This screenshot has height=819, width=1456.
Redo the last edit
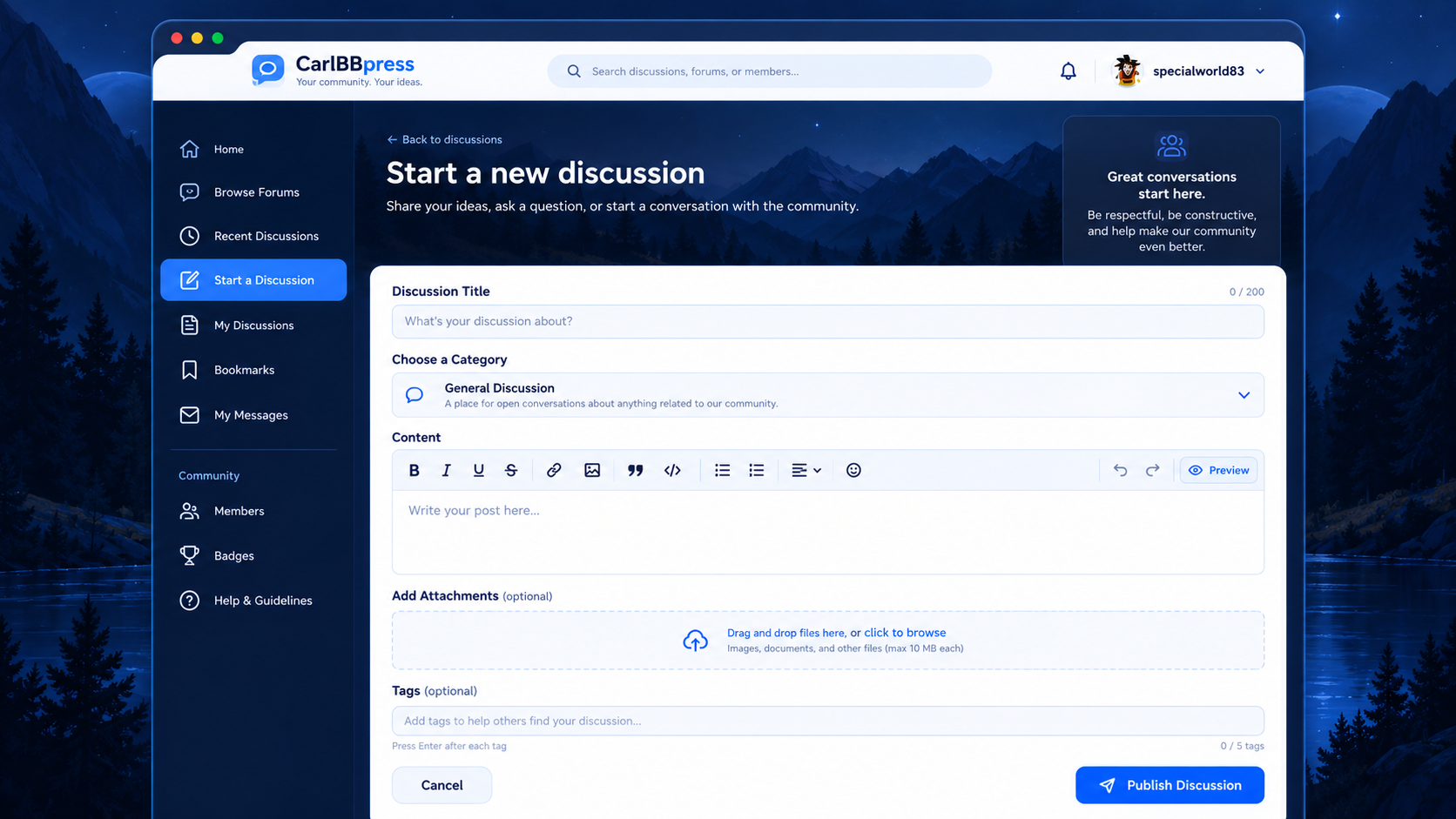[1152, 470]
